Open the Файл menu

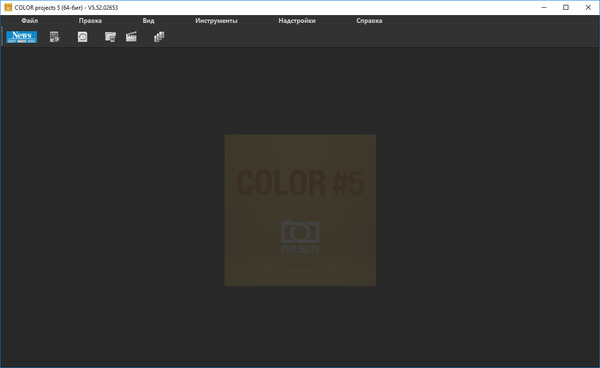pyautogui.click(x=30, y=21)
